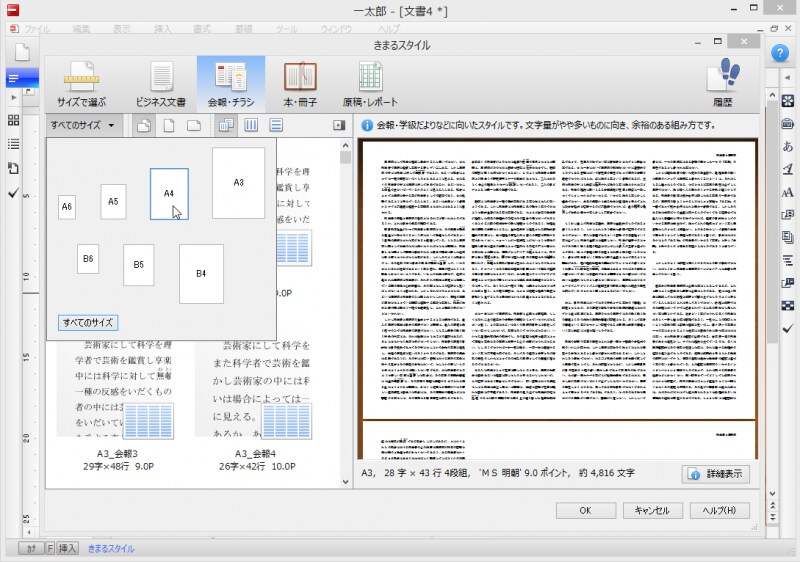Open the 表示 menu
The height and width of the screenshot is (562, 800).
tap(122, 29)
